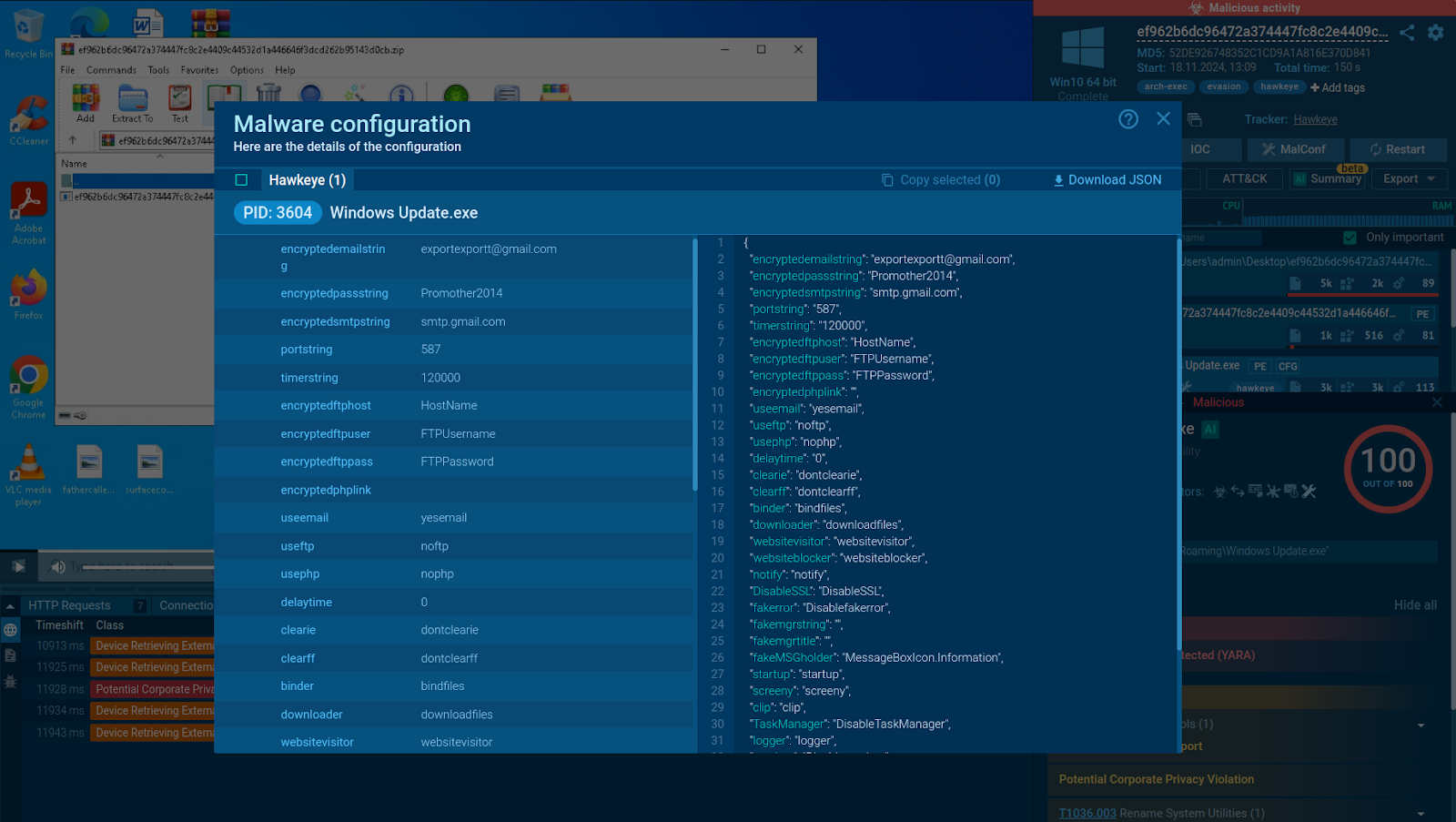Click the hawkeye tag in header
Viewport: 1456px width, 822px height.
(x=1279, y=87)
